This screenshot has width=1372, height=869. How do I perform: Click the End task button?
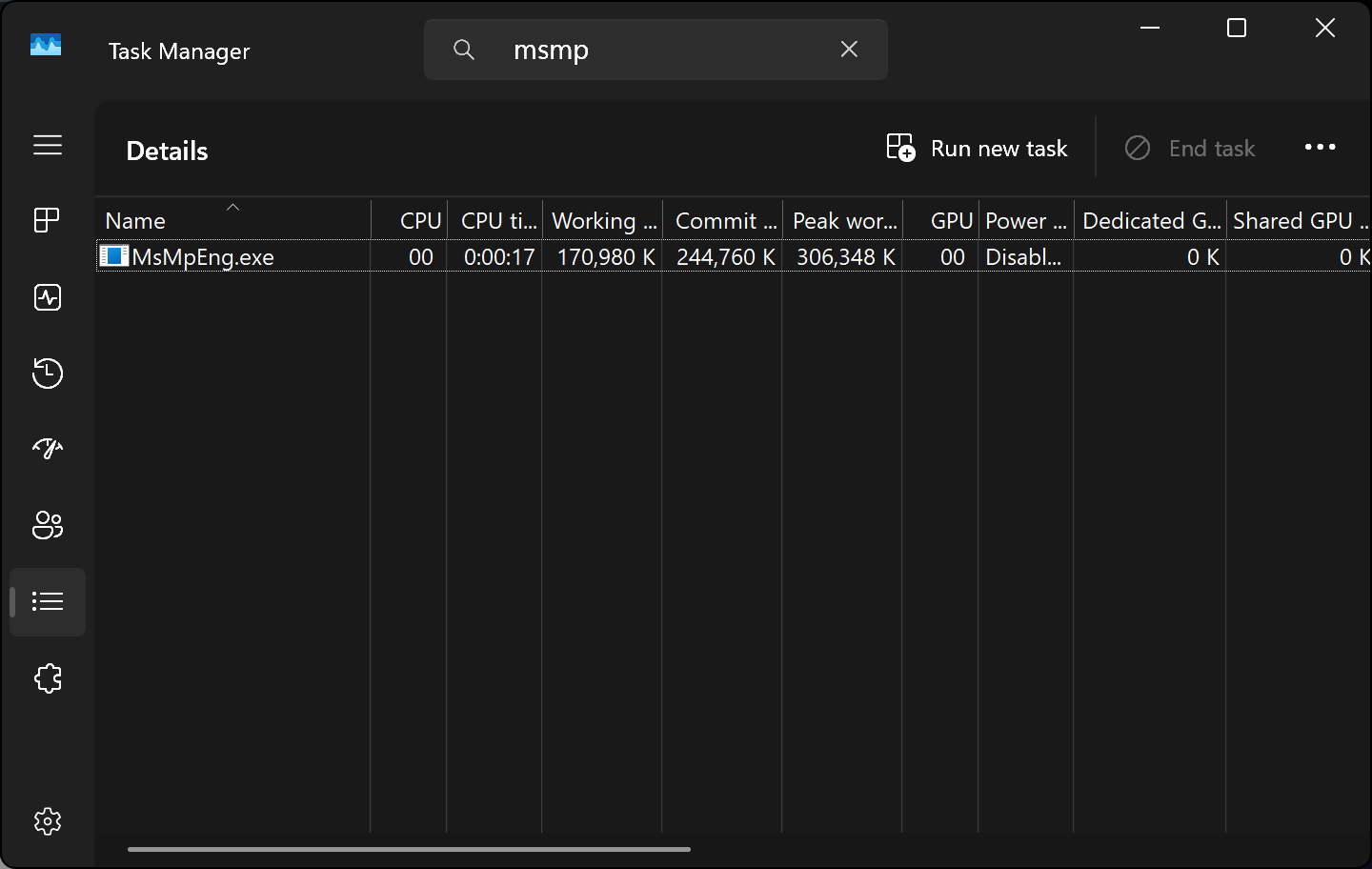point(1190,148)
